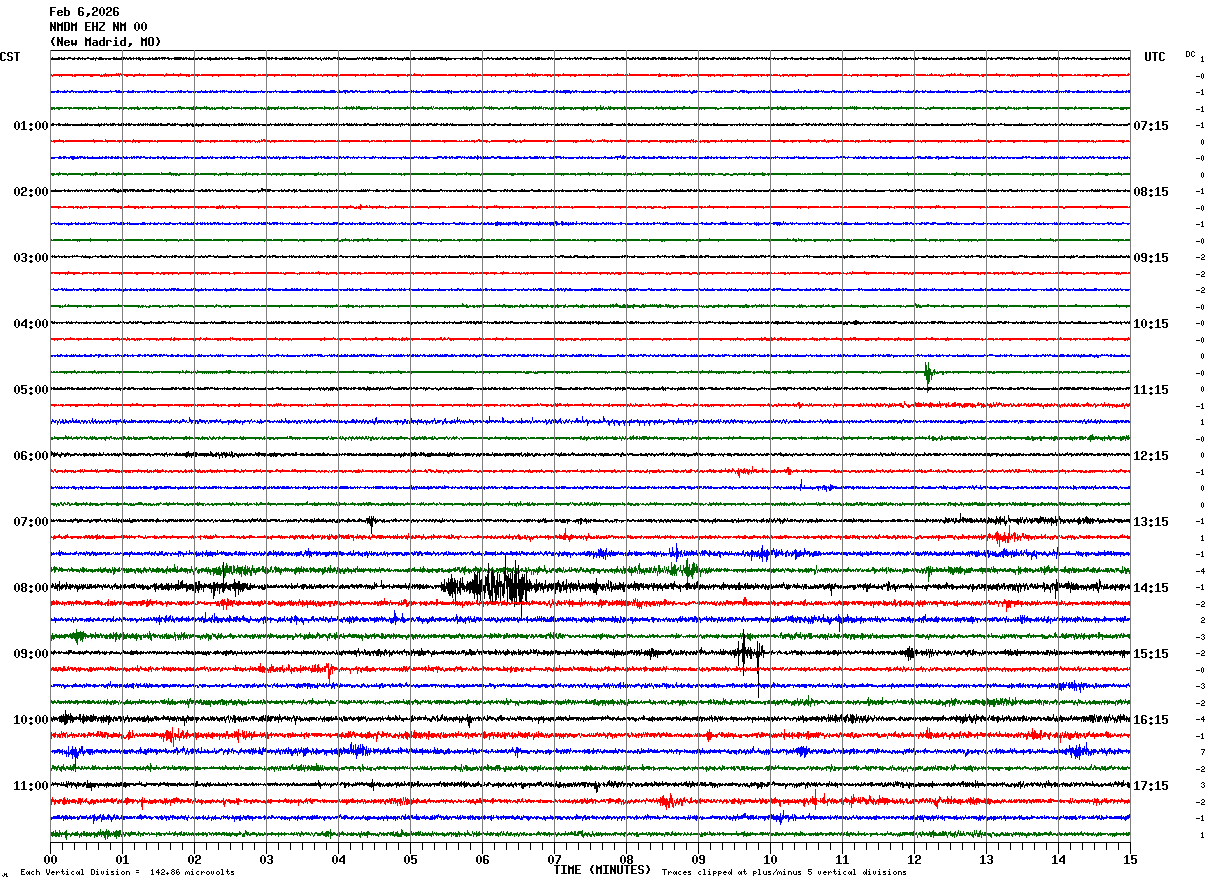Click the 07:15 UTC time label
1210x886 pixels.
tap(1151, 126)
